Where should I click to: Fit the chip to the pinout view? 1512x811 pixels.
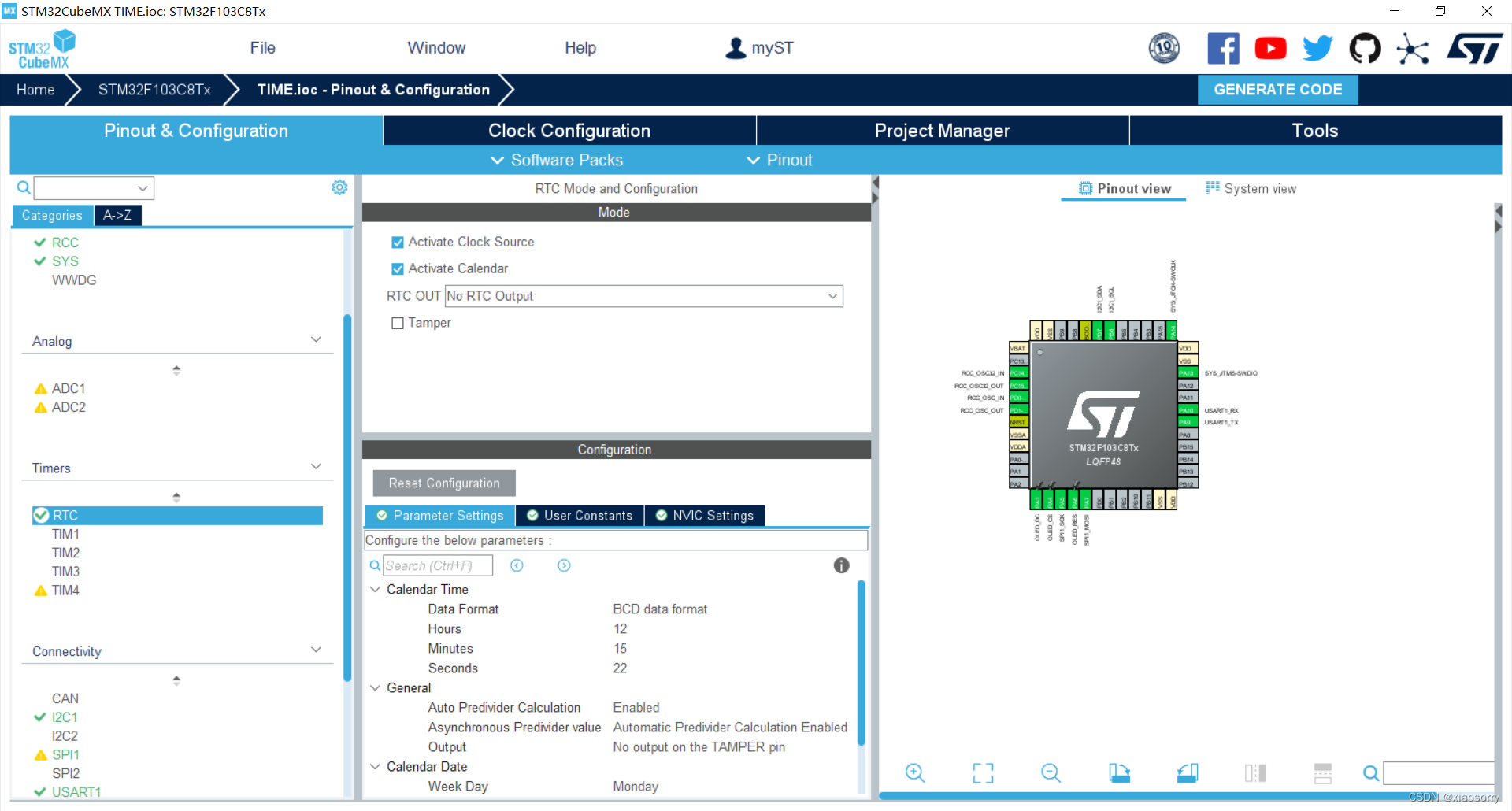(x=983, y=772)
